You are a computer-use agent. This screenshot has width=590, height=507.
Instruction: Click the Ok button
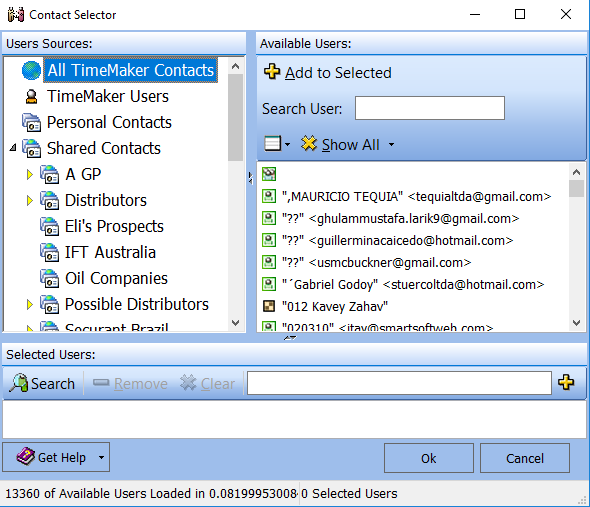(x=429, y=458)
